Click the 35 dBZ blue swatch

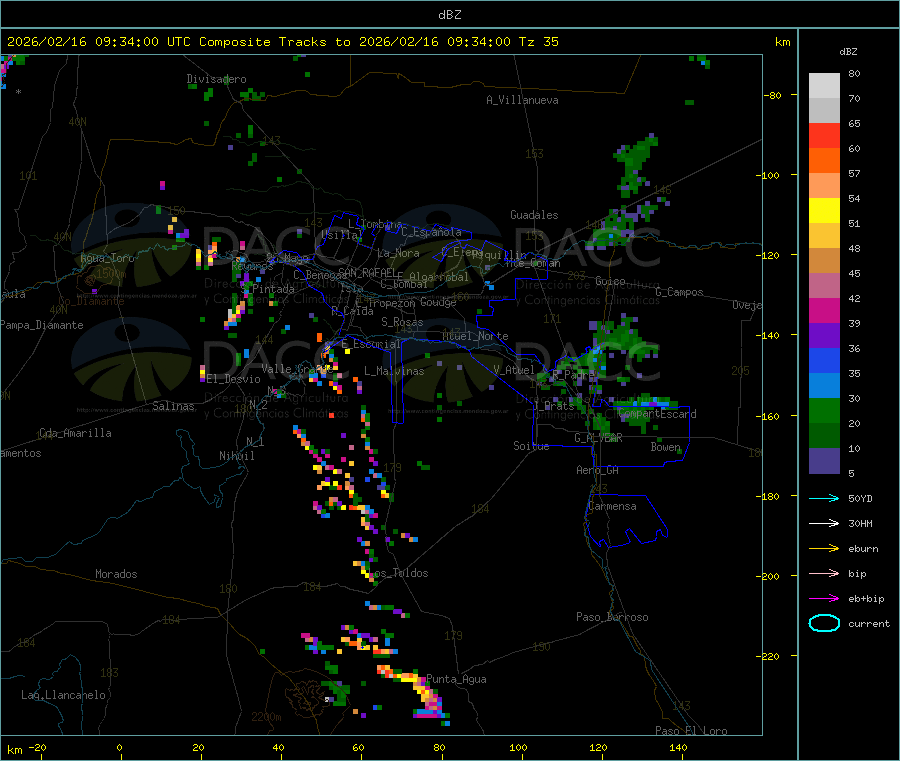coord(824,360)
